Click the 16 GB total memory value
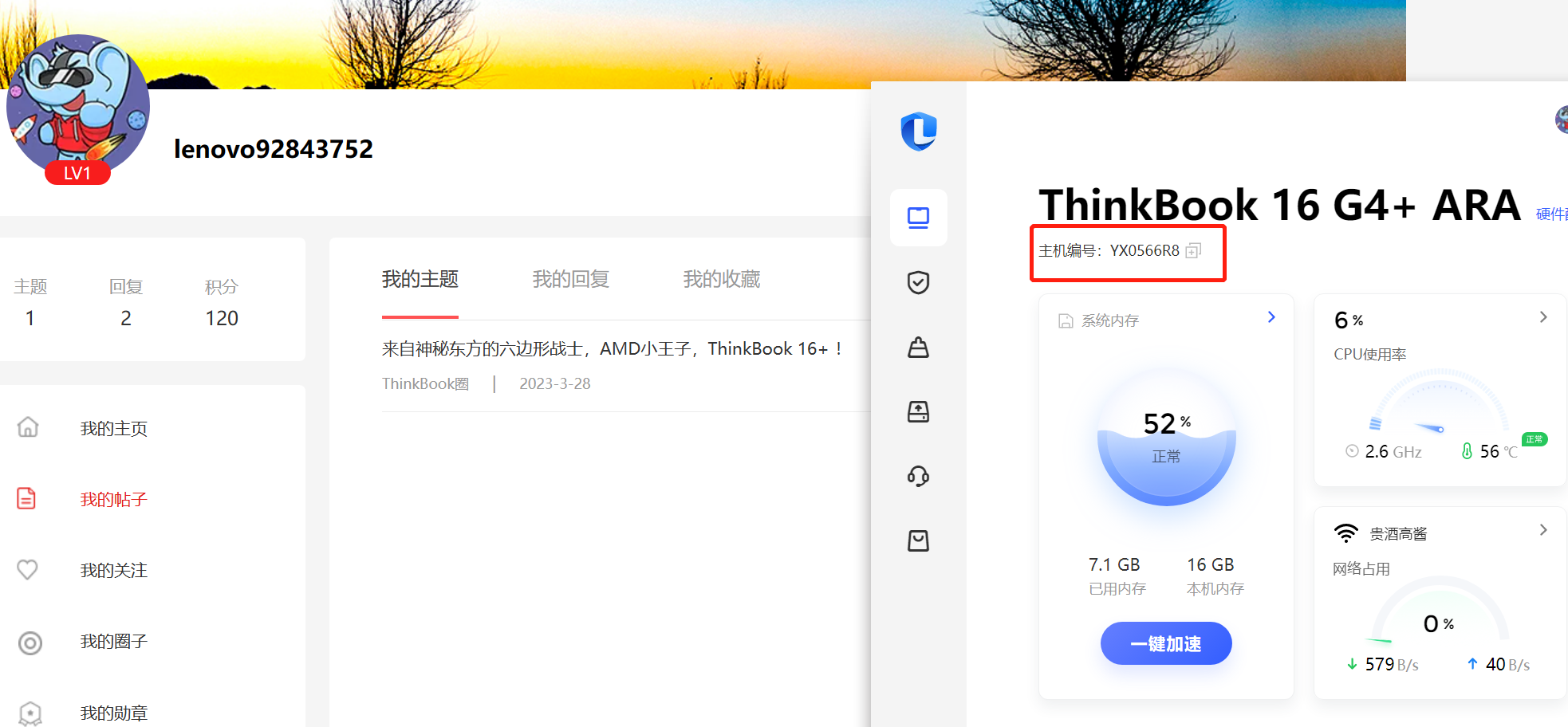1568x727 pixels. [1211, 564]
